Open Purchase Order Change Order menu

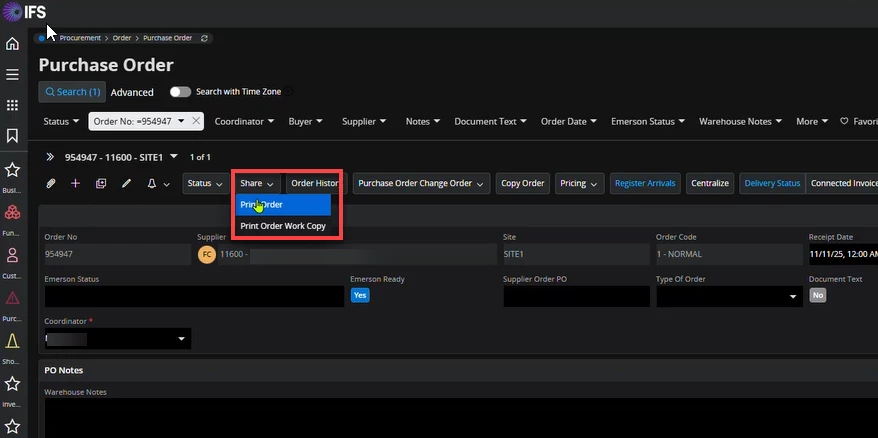[421, 183]
